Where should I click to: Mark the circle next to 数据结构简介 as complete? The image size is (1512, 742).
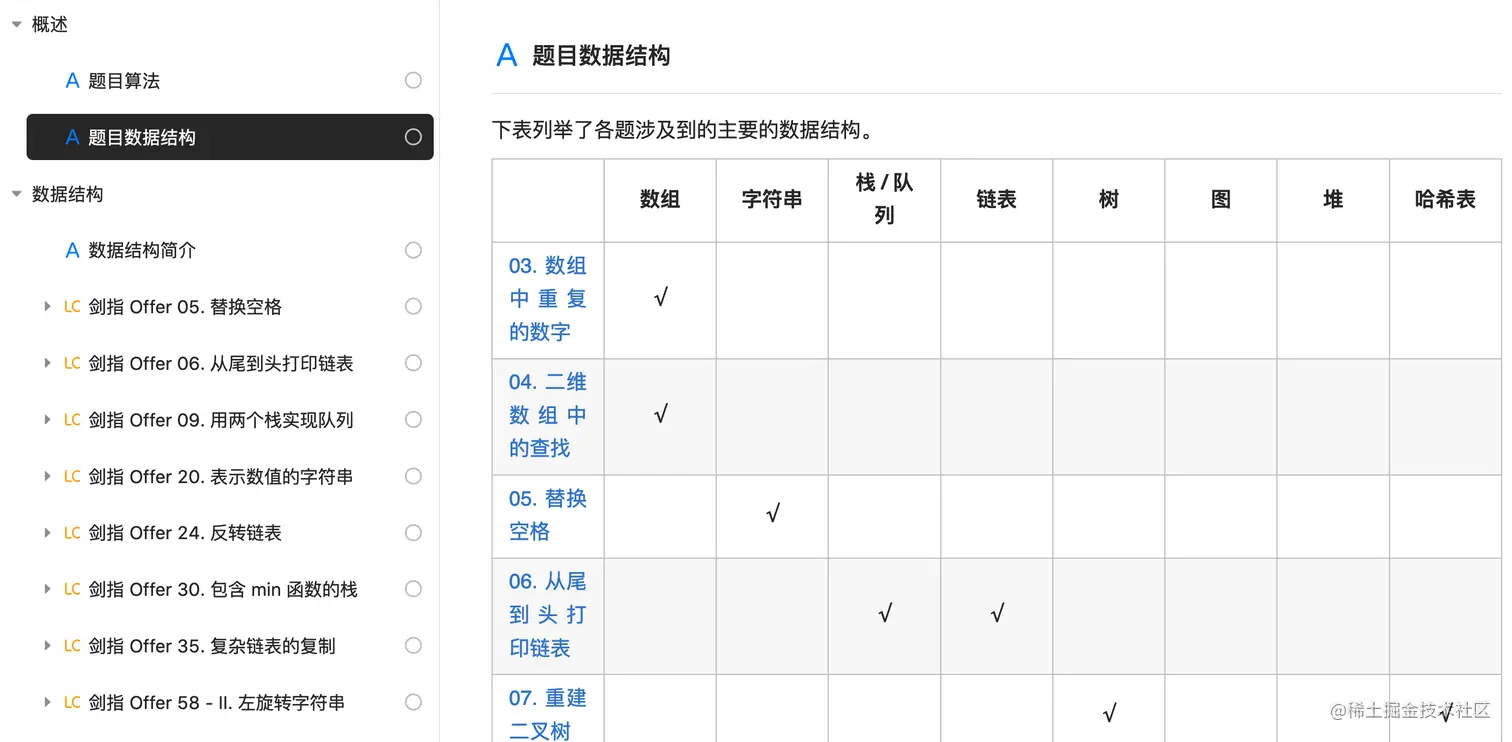point(413,250)
